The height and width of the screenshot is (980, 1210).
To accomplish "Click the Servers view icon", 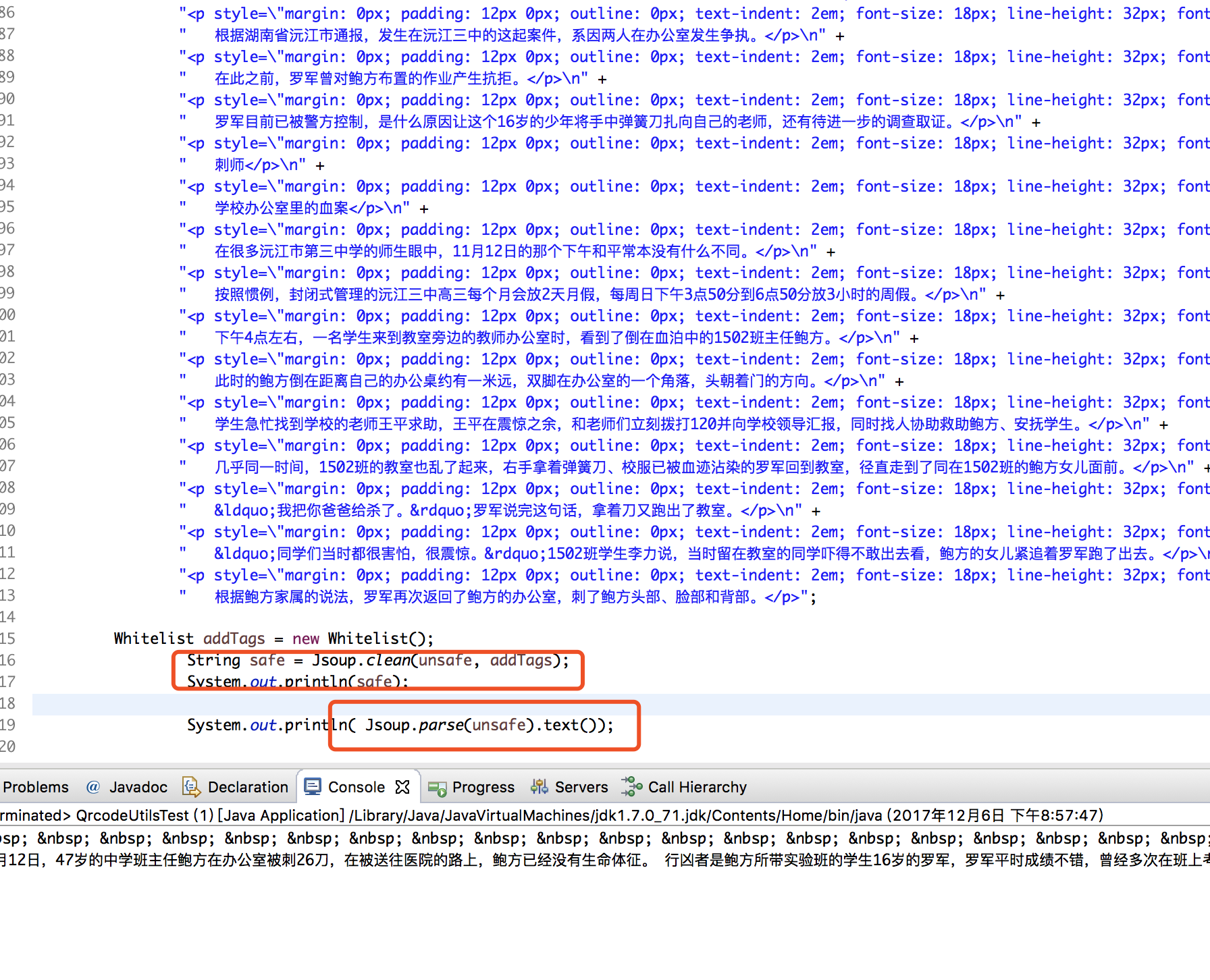I will tap(538, 787).
